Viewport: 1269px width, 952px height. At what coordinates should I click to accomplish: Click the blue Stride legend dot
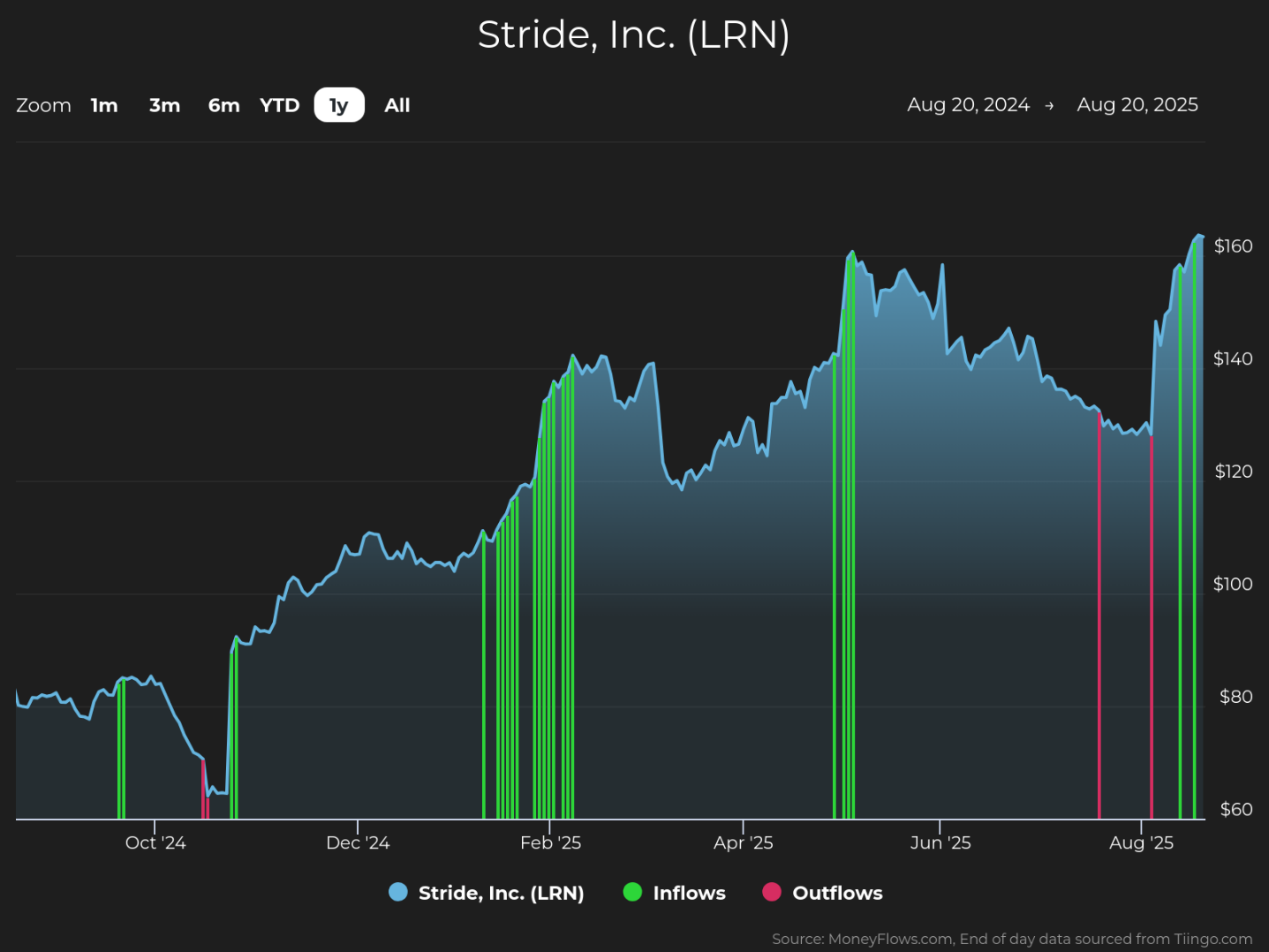tap(398, 892)
